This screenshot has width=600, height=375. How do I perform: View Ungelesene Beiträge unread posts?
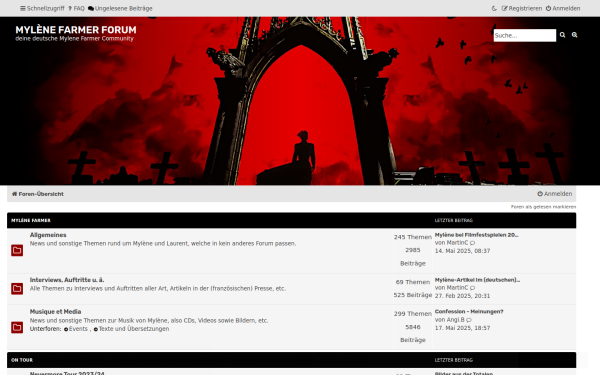120,8
